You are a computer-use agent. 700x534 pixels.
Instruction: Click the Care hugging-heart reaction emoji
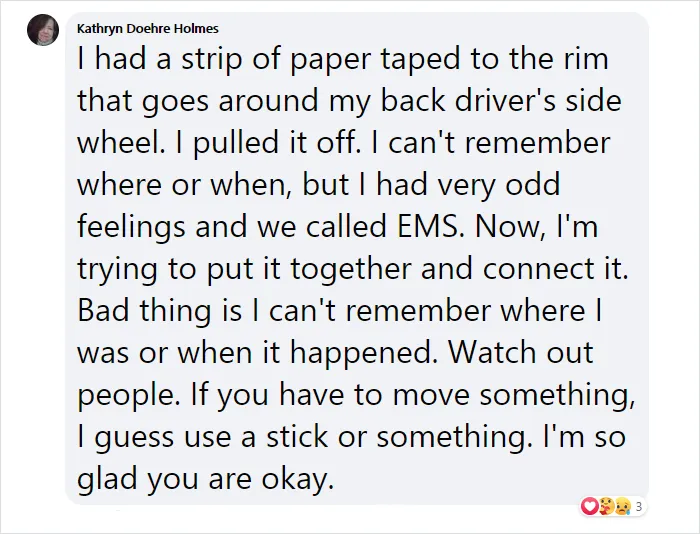point(606,506)
